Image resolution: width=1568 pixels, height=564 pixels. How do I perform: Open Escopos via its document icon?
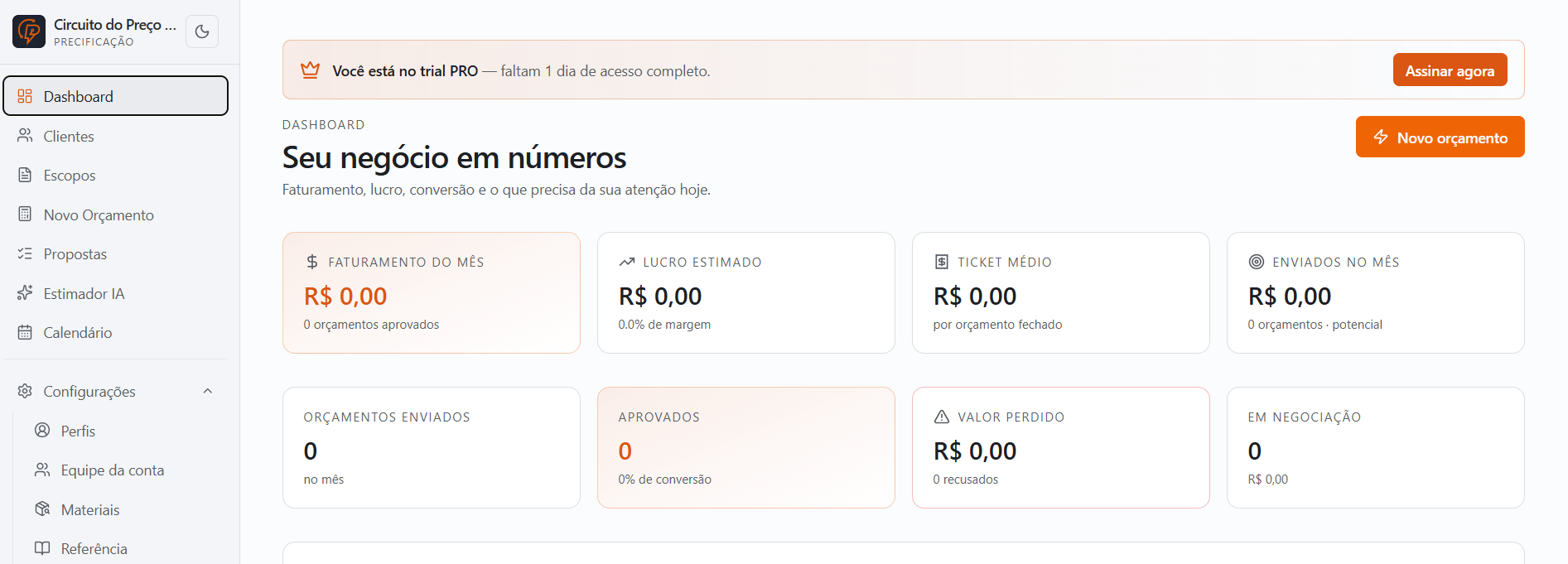click(25, 175)
